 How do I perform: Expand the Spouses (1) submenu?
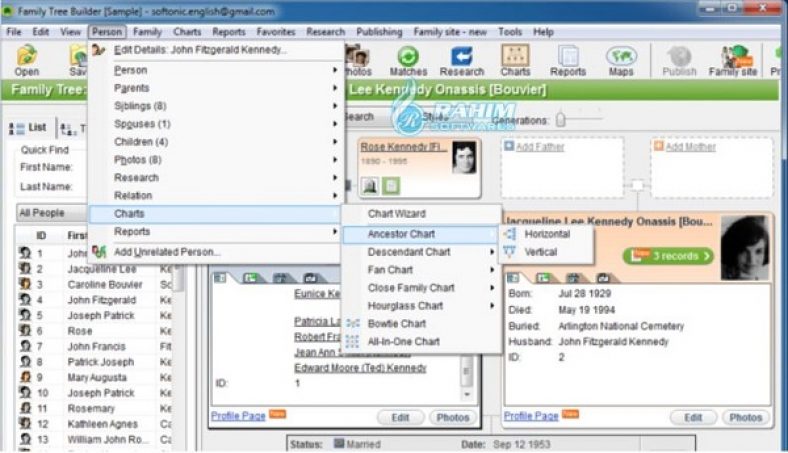coord(334,124)
